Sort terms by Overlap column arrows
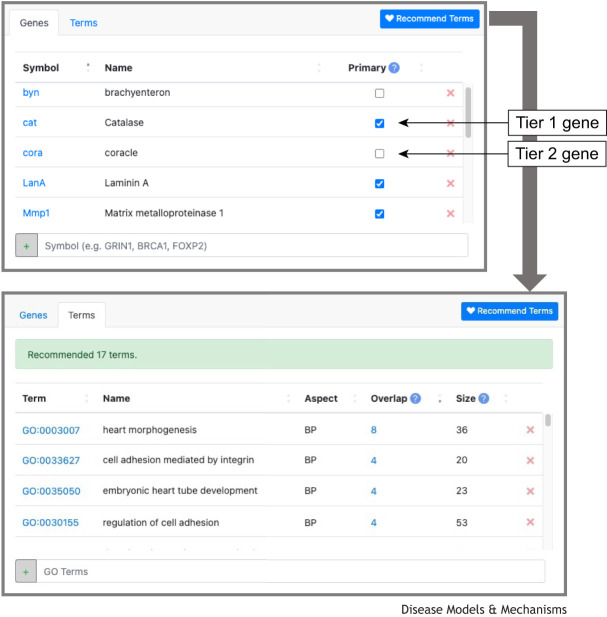607x617 pixels. coord(440,399)
